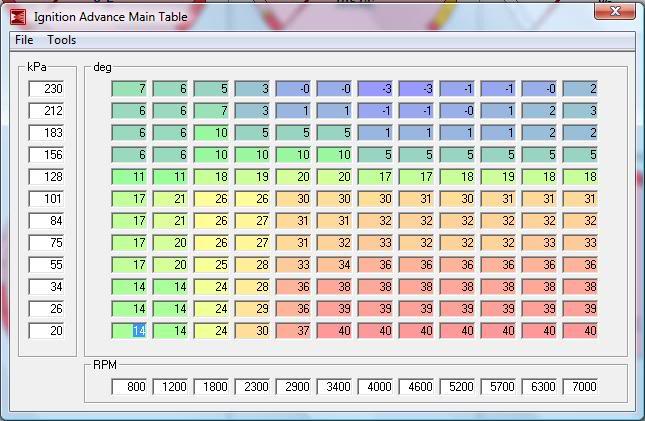Edit the 4000 RPM axis field
The image size is (645, 421).
(x=375, y=386)
